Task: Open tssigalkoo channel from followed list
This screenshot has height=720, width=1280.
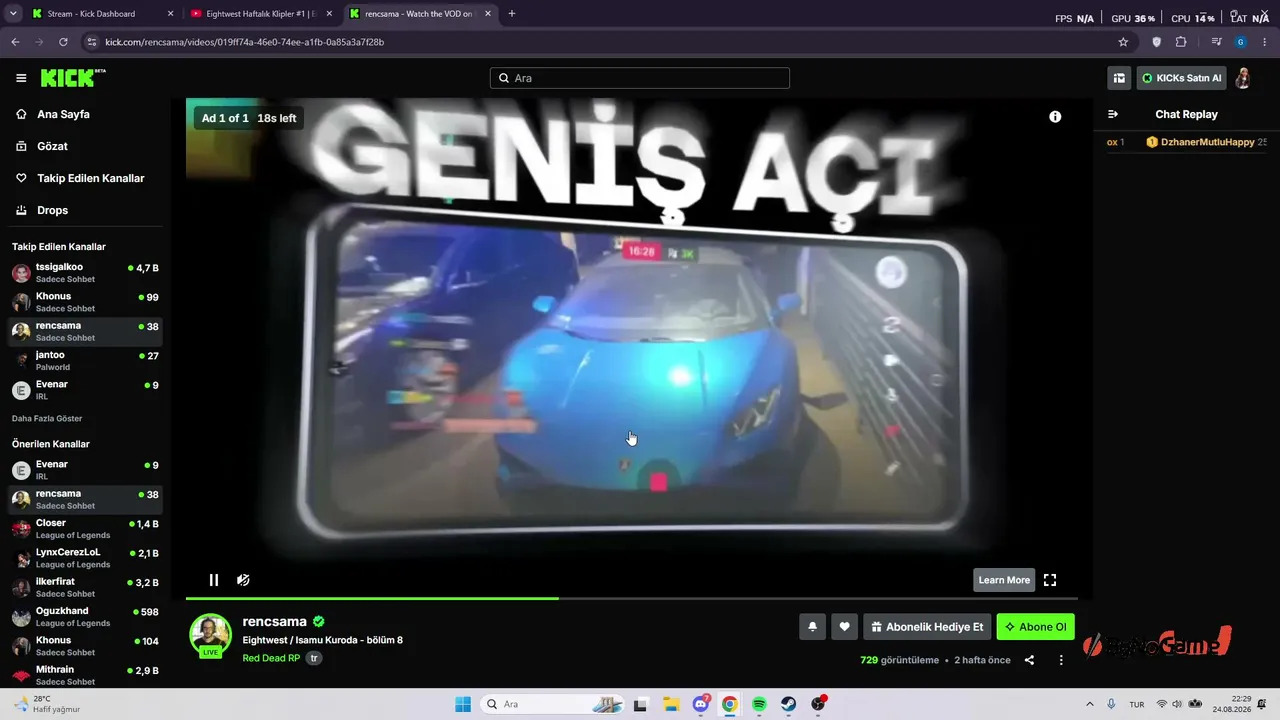Action: click(x=85, y=273)
